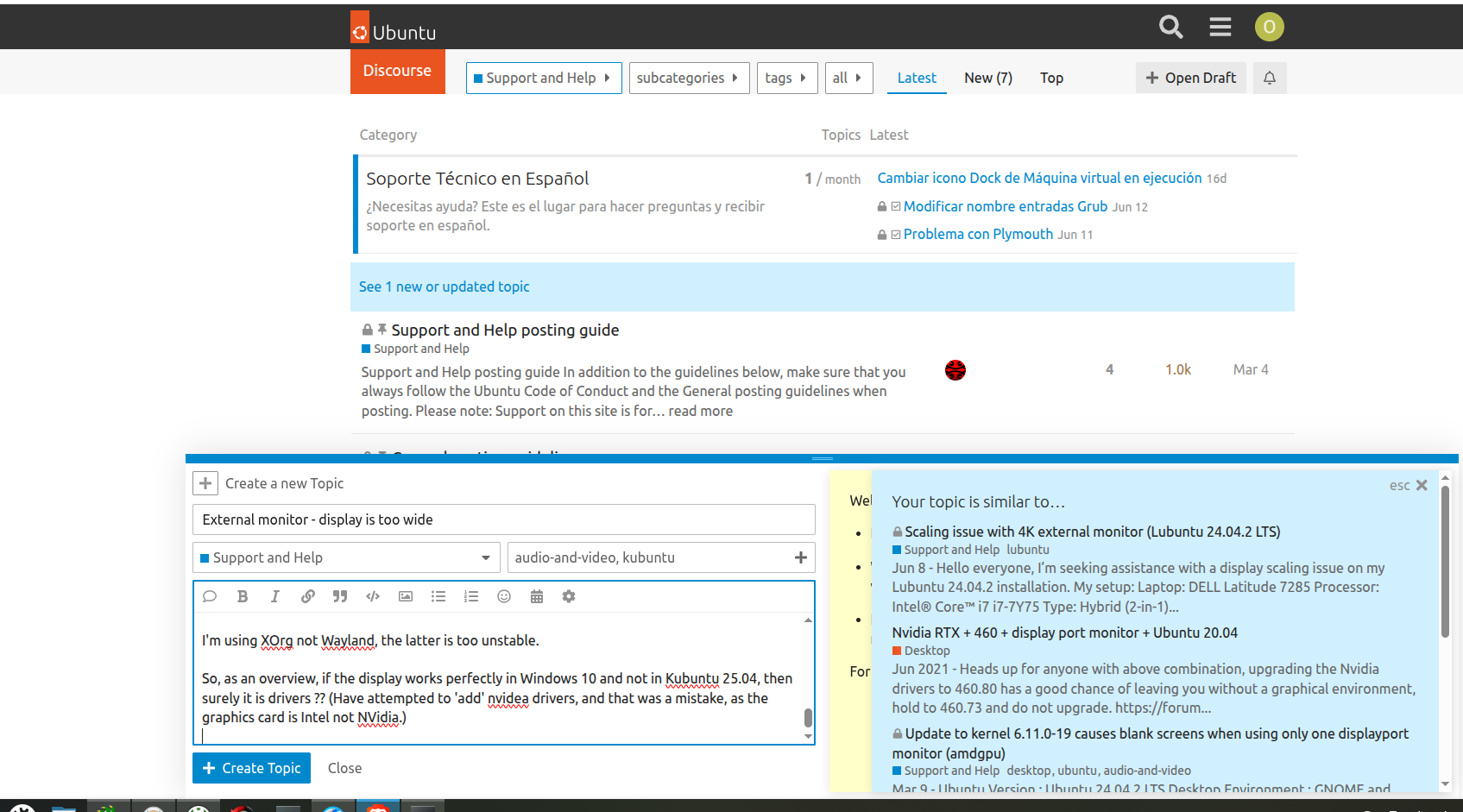
Task: Click the speech bubble quote-reply icon
Action: [x=210, y=596]
